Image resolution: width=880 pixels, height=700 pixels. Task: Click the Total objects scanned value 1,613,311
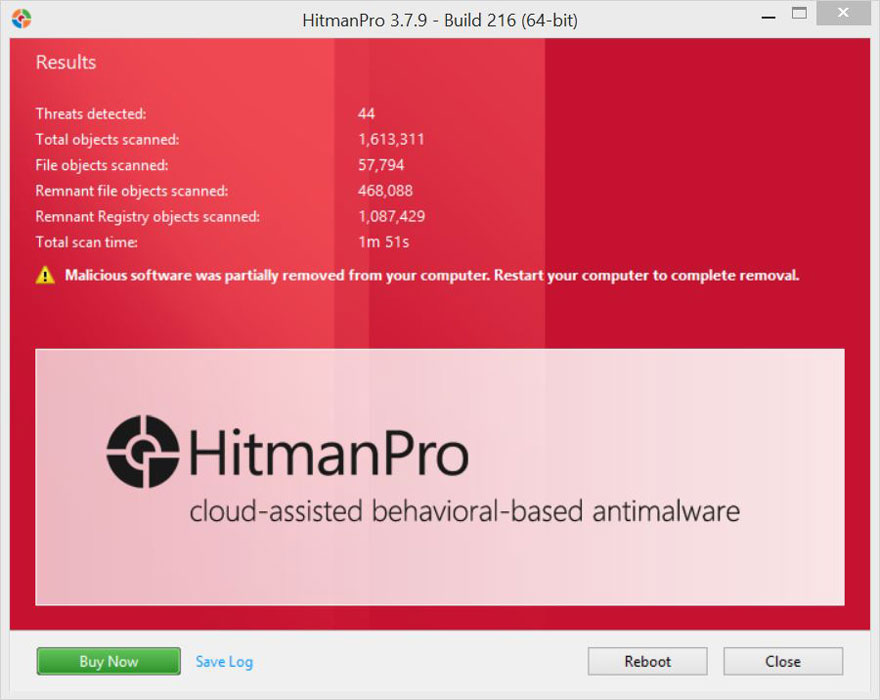[391, 139]
